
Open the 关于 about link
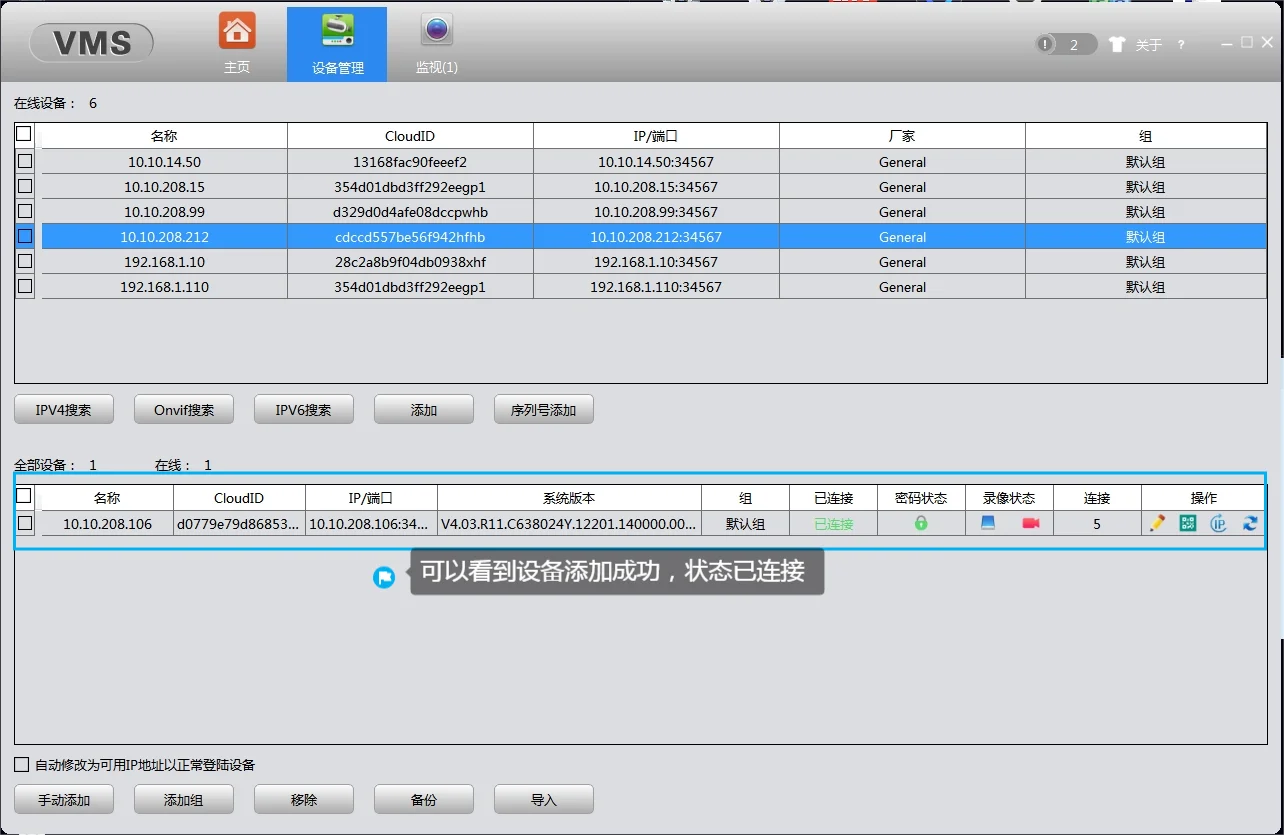click(x=1149, y=45)
